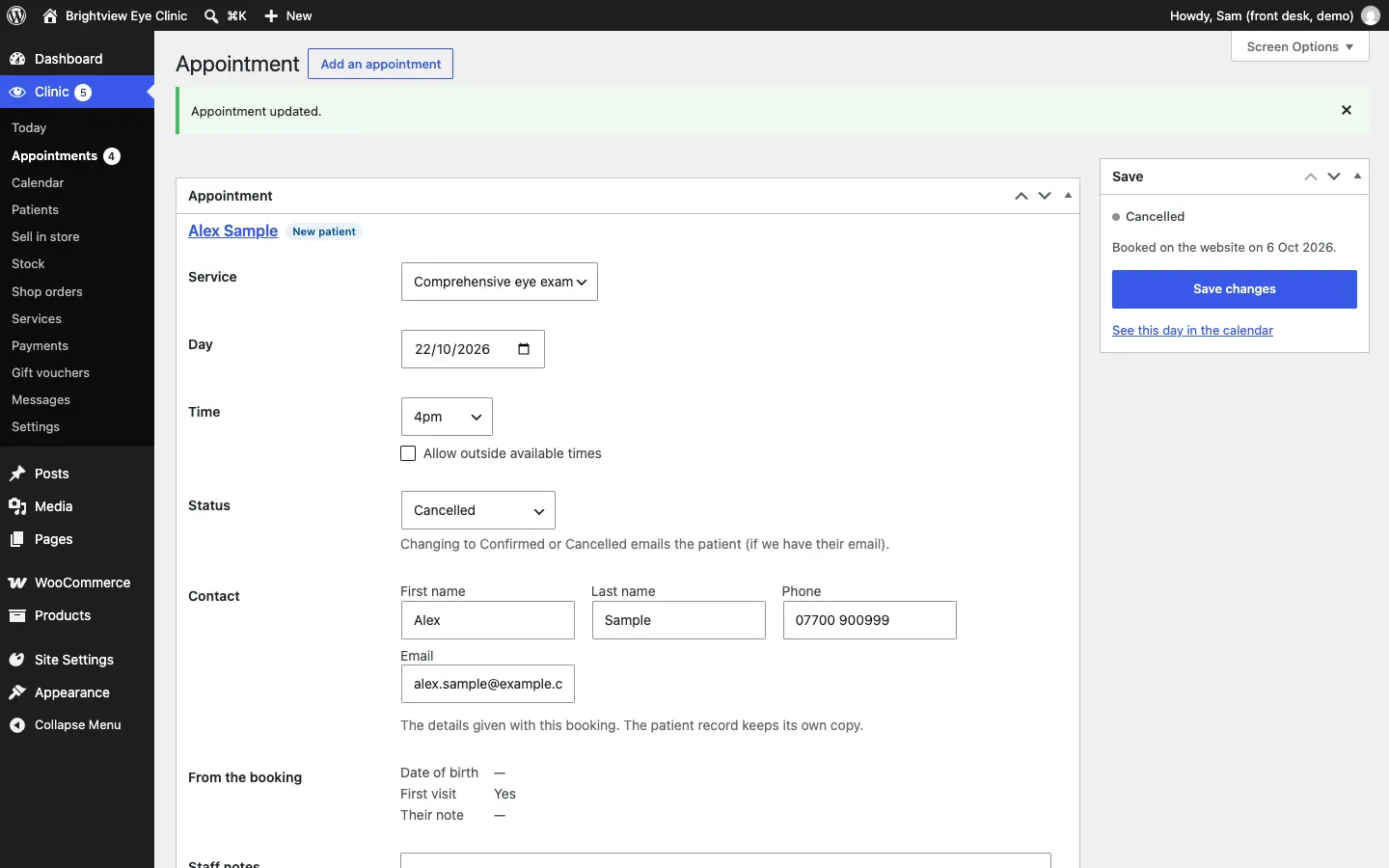Collapse the Appointment panel toggle
This screenshot has width=1389, height=868.
pos(1069,196)
